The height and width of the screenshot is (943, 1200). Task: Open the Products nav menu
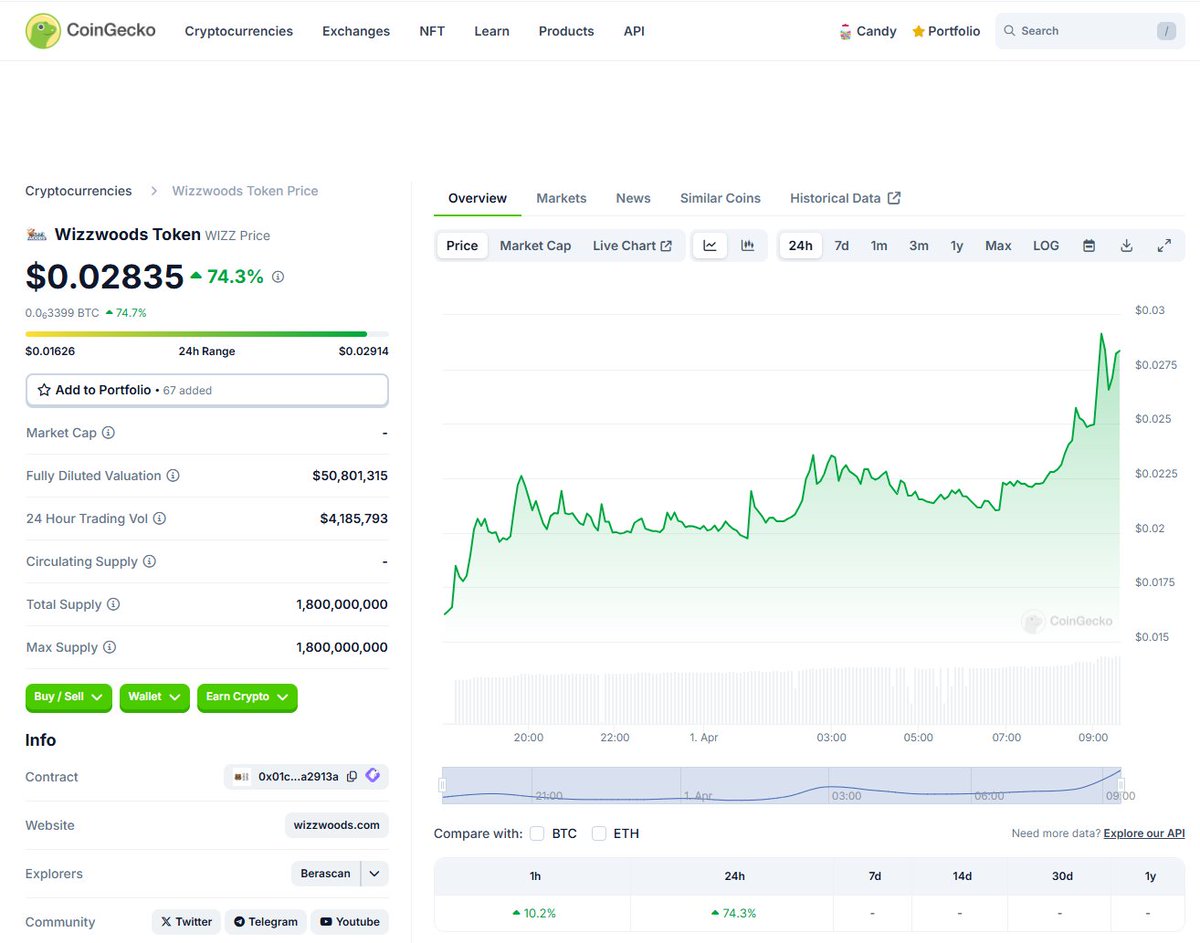566,31
